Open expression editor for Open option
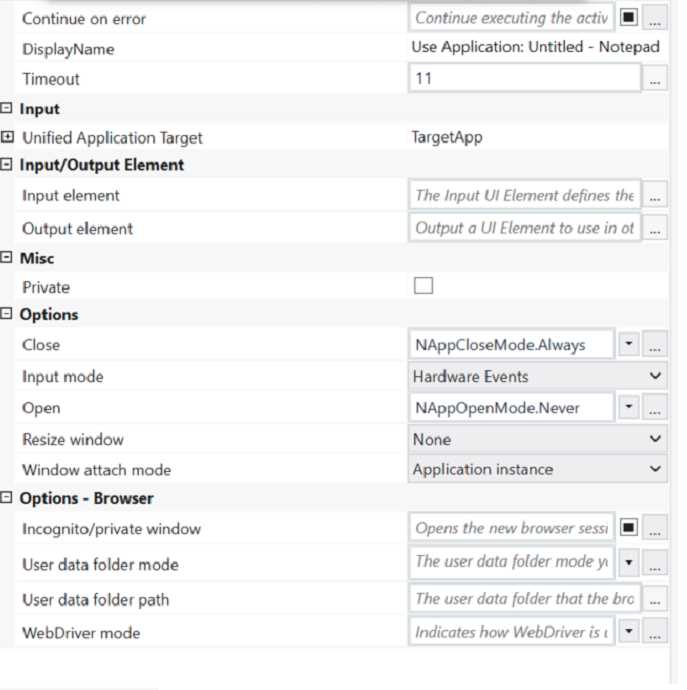 655,408
